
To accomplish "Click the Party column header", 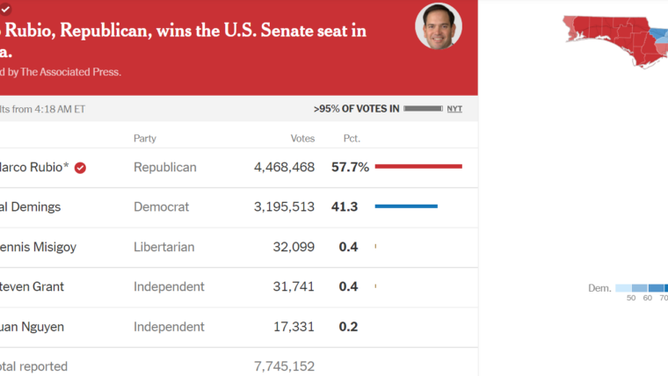I will (145, 138).
